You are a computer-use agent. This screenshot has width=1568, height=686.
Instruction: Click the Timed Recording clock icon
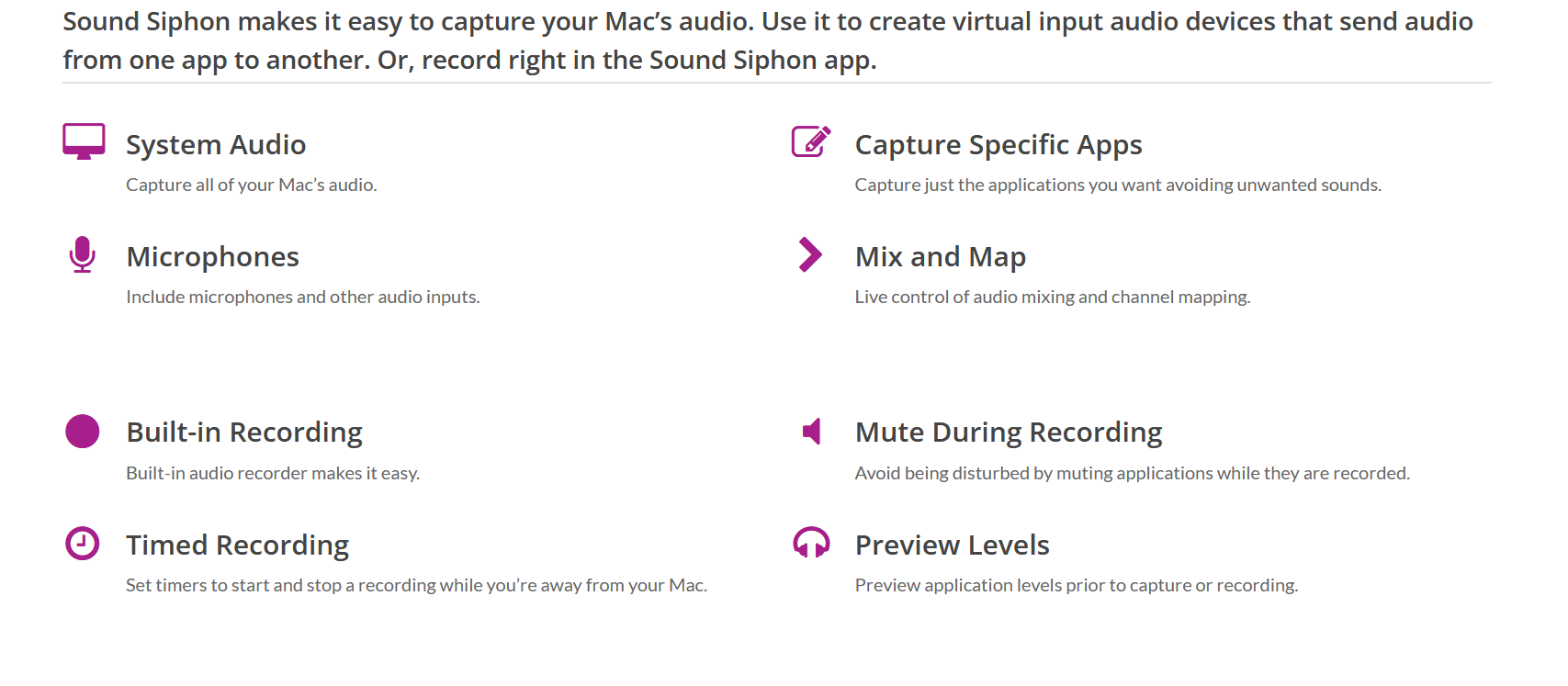click(83, 543)
